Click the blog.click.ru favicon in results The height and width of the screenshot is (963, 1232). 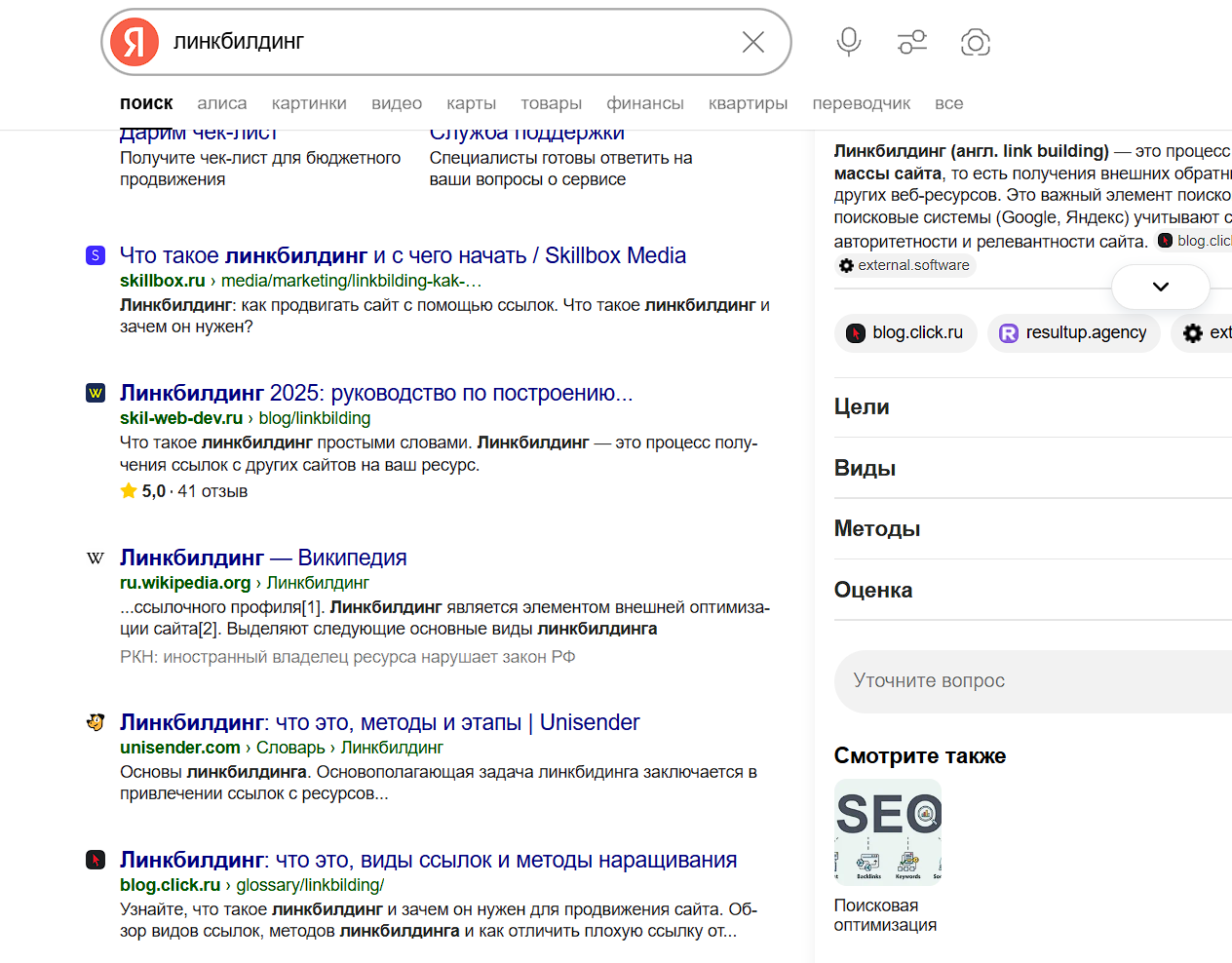pyautogui.click(x=96, y=860)
